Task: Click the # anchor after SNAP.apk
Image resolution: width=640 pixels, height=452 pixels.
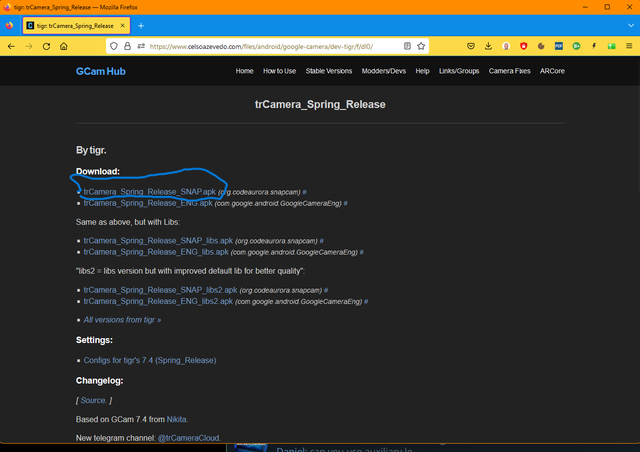Action: [304, 192]
